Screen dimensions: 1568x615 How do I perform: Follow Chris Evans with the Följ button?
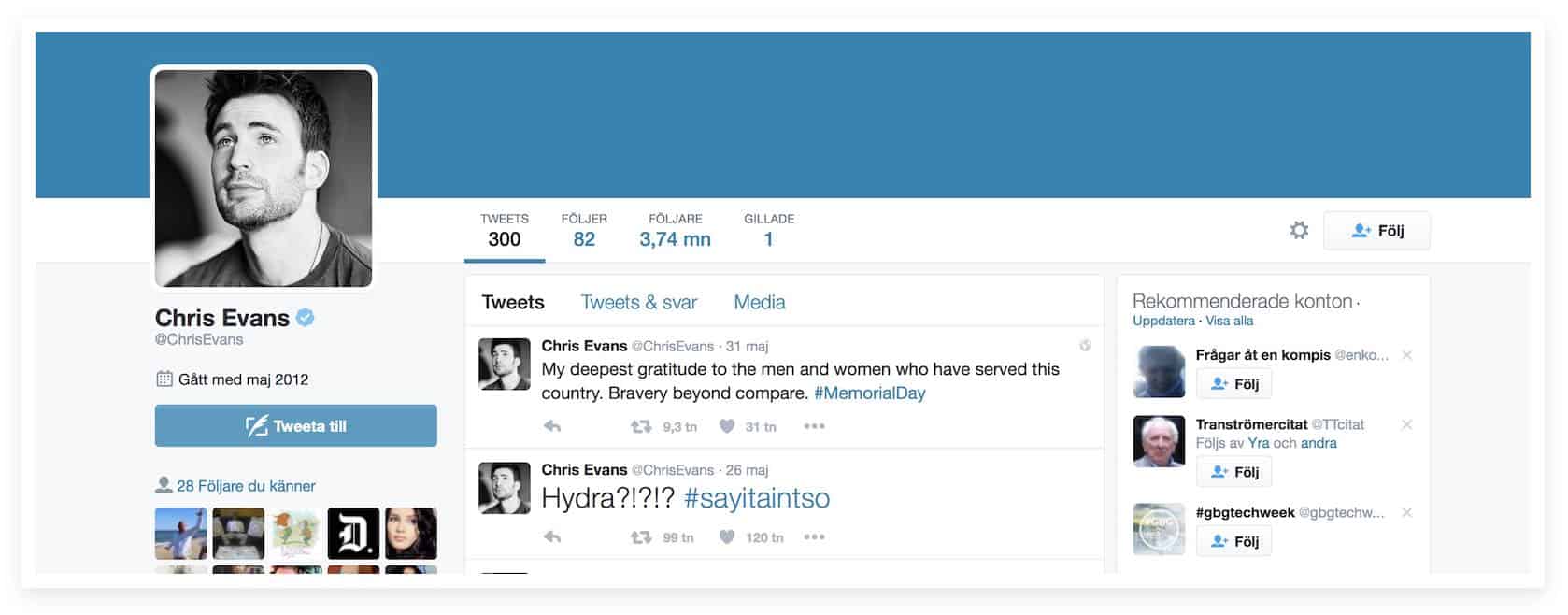click(x=1376, y=231)
